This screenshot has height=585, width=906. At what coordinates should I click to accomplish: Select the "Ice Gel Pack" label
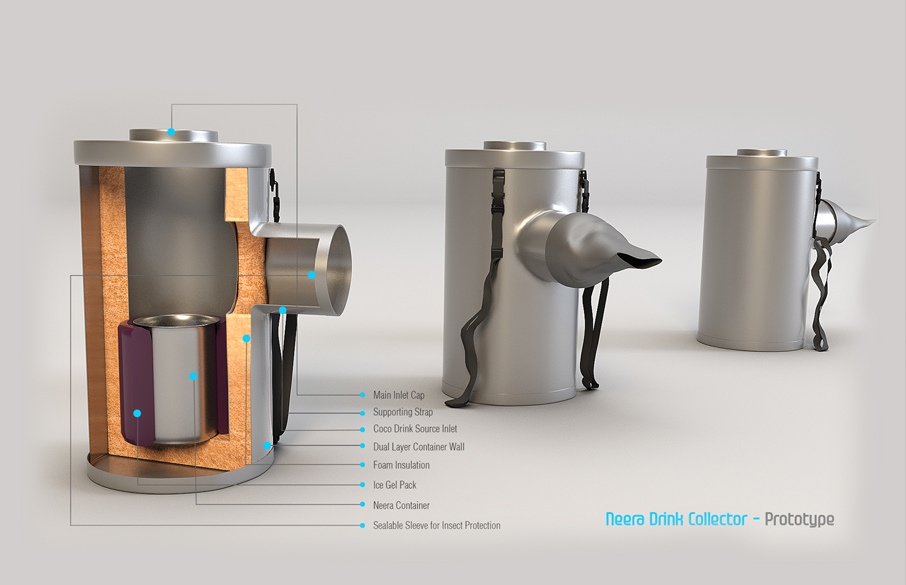click(x=394, y=485)
